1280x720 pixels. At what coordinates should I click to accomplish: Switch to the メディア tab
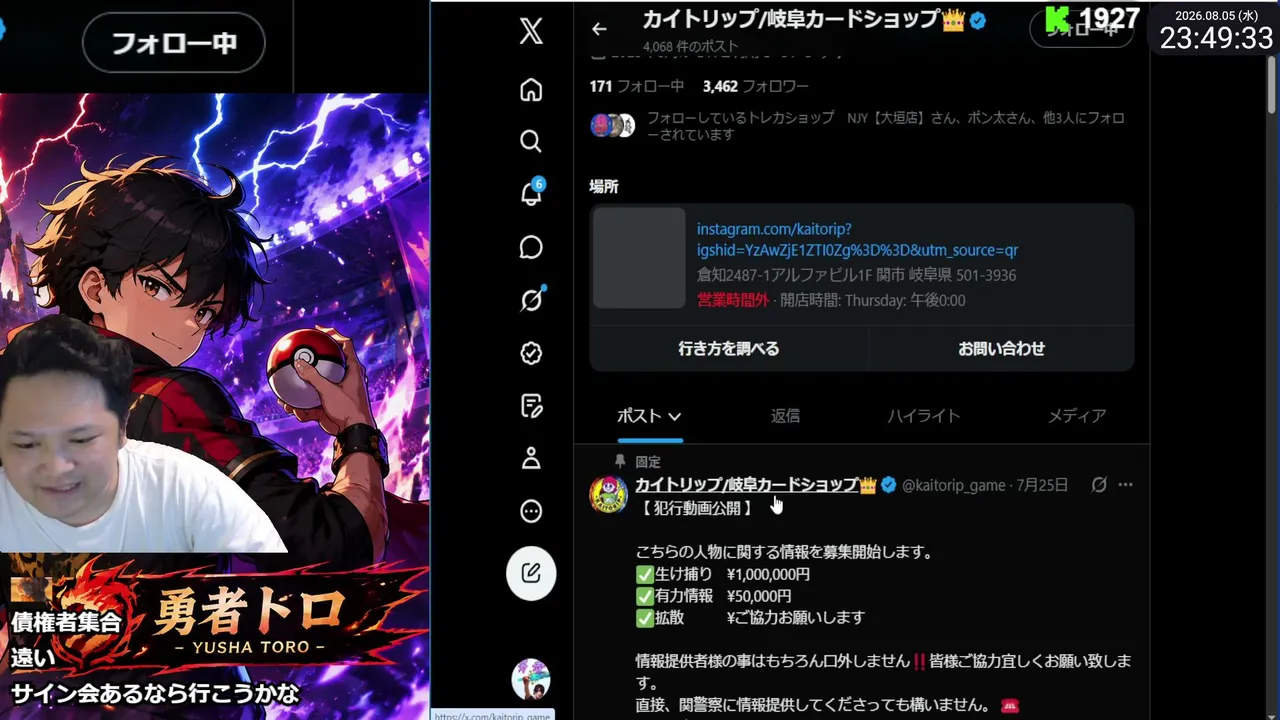1077,416
